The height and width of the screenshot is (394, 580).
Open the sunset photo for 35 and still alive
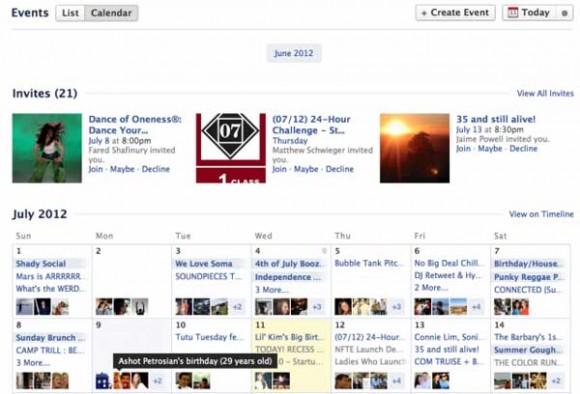tap(415, 148)
